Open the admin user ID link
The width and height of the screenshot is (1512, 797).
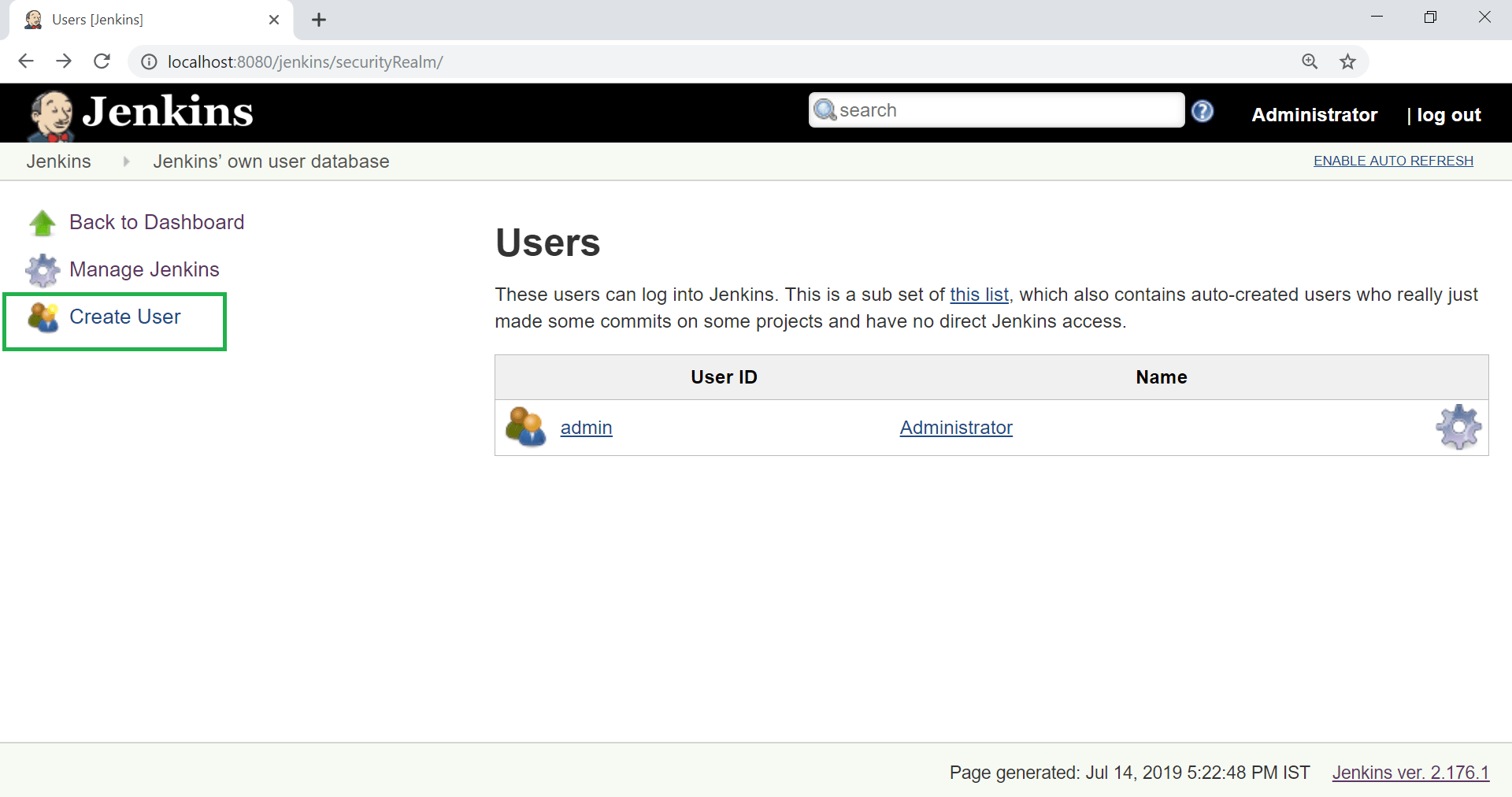tap(586, 428)
